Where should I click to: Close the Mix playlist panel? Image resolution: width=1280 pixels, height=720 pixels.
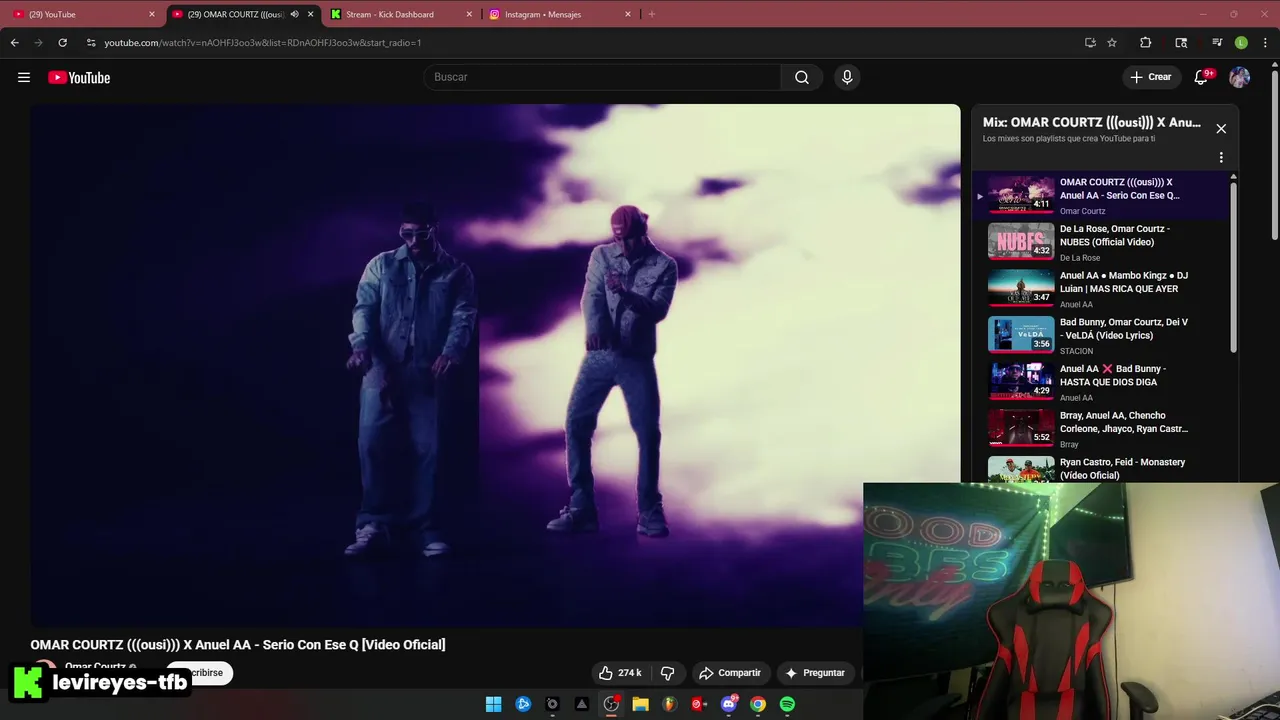1221,128
